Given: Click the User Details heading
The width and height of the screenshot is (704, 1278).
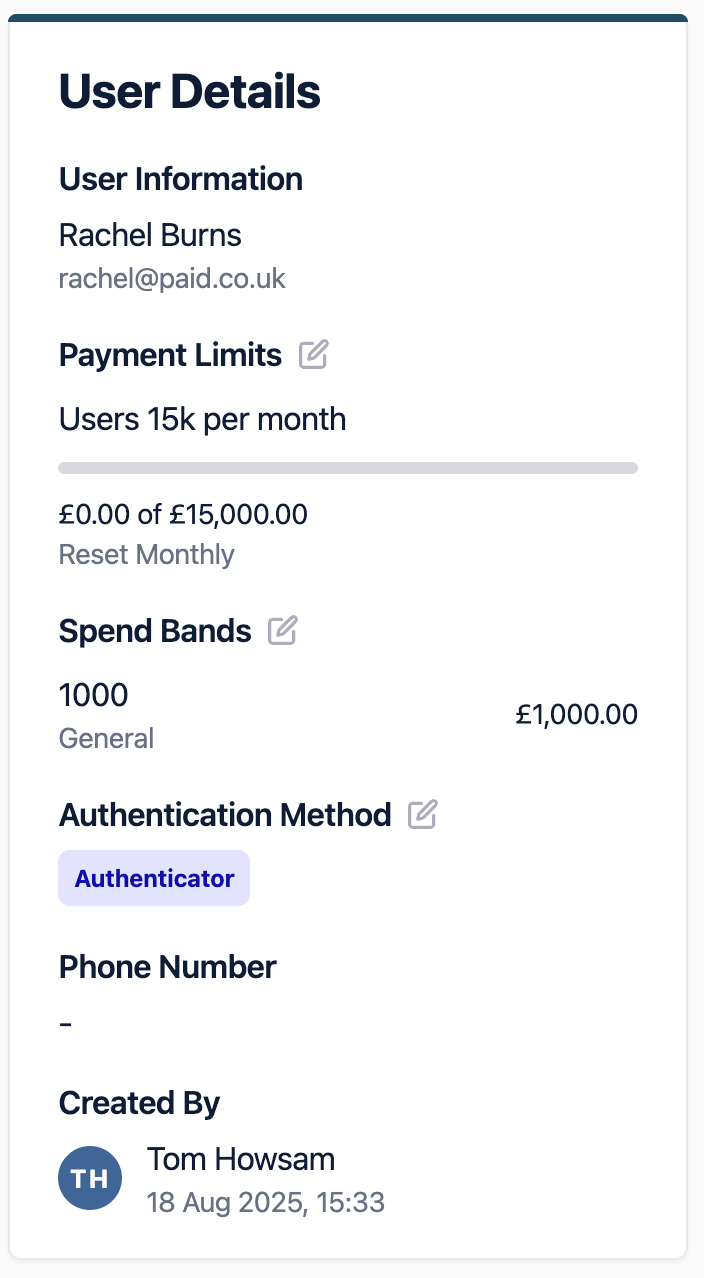Looking at the screenshot, I should [x=189, y=92].
